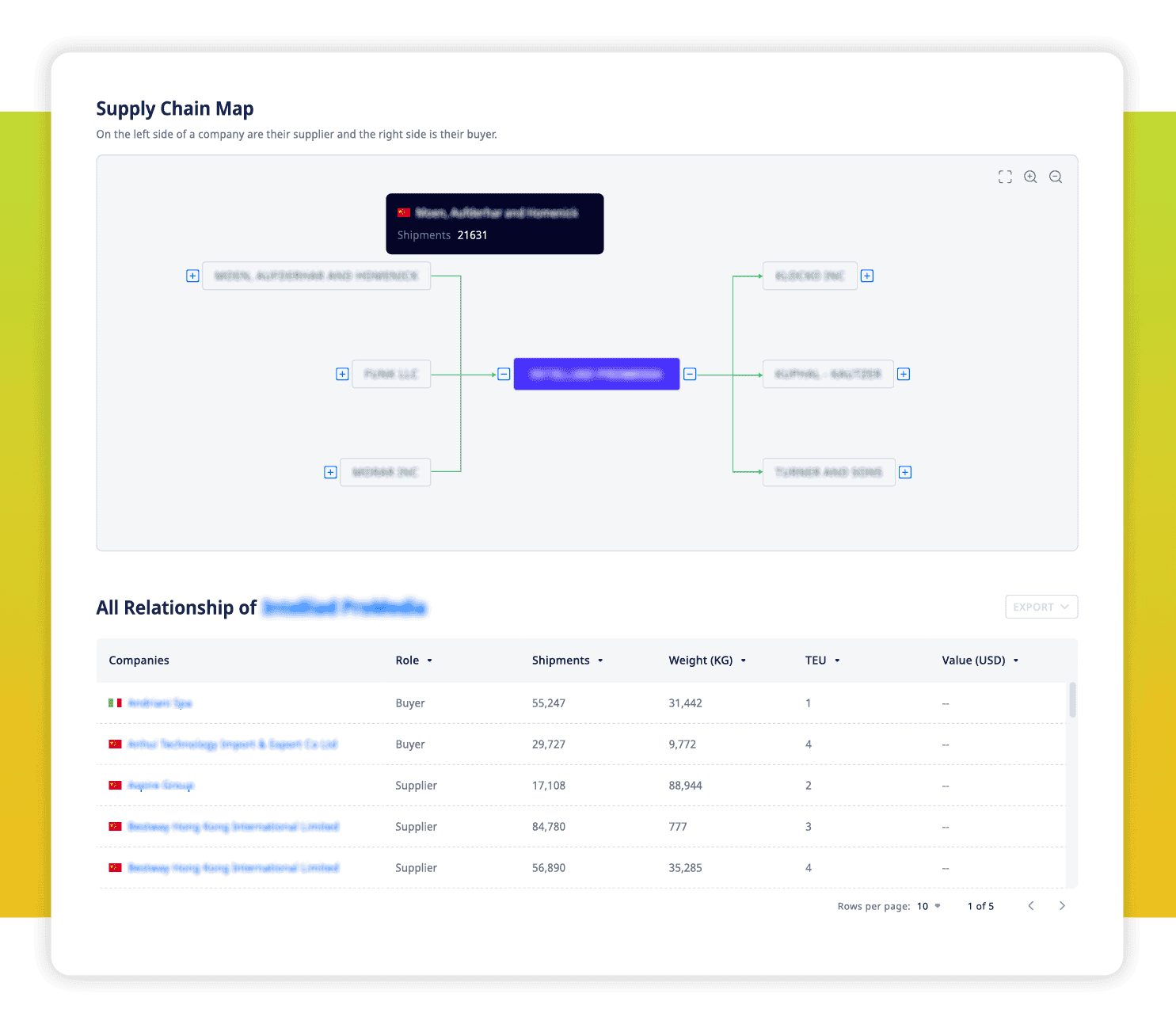Click China flag in the 56,890 row

pyautogui.click(x=115, y=868)
